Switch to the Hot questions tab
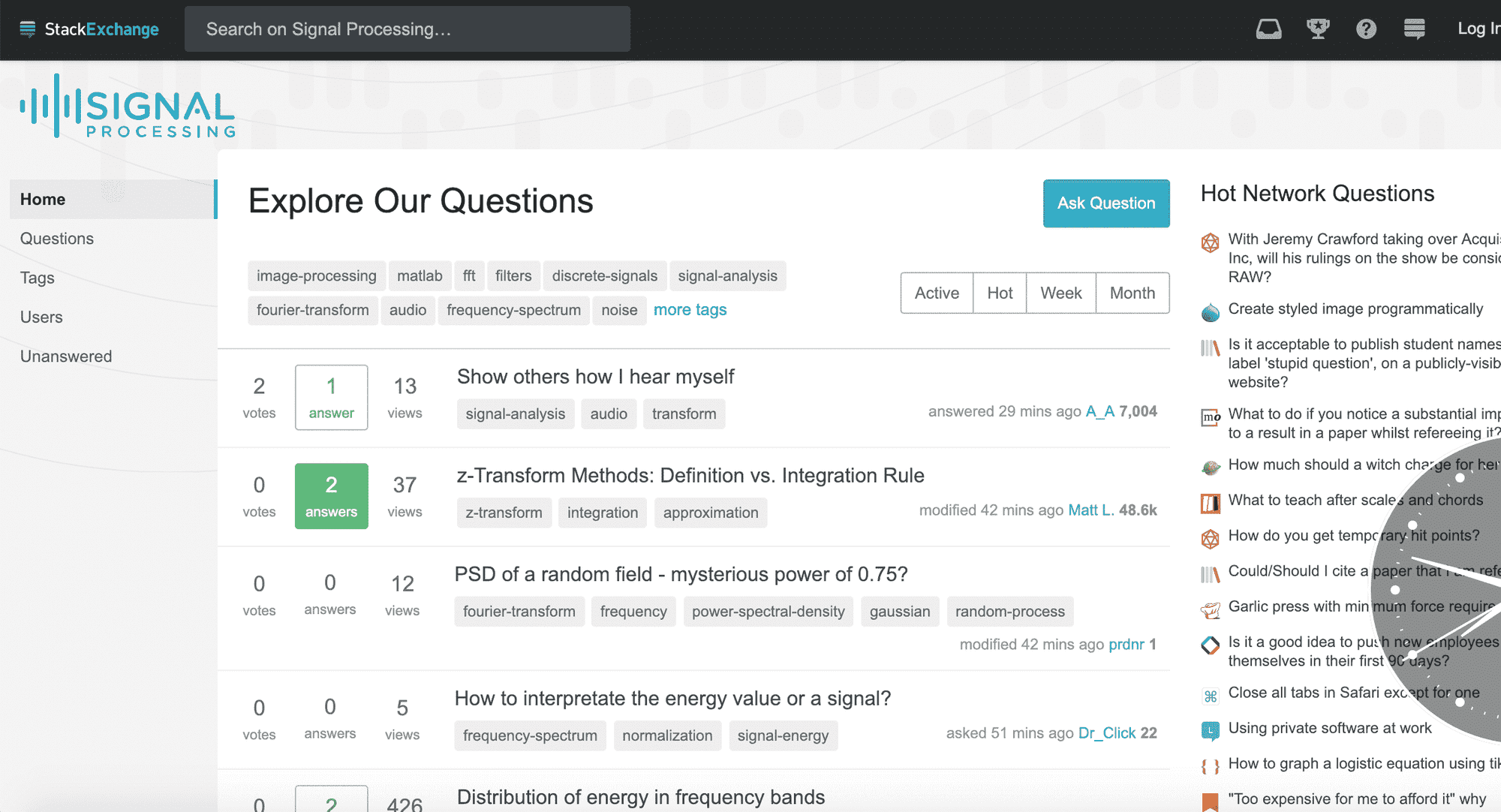Image resolution: width=1501 pixels, height=812 pixels. (x=999, y=293)
